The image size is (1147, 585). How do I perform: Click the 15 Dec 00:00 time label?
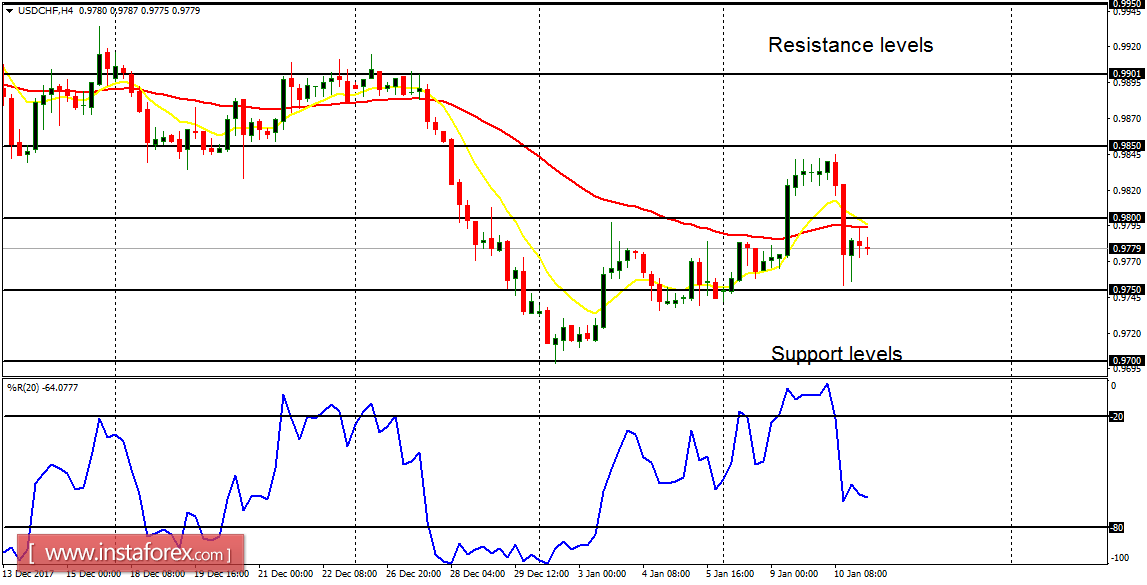(94, 574)
